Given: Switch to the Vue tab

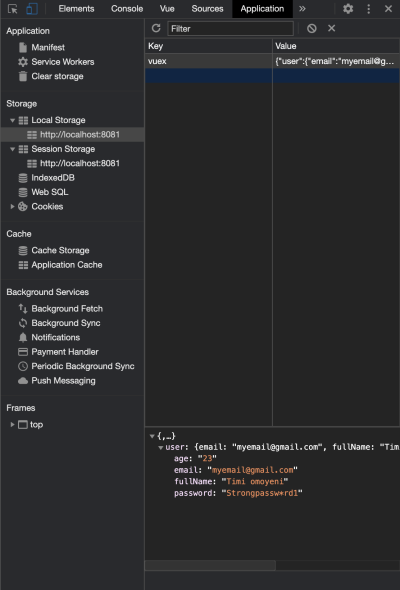Looking at the screenshot, I should coord(167,9).
